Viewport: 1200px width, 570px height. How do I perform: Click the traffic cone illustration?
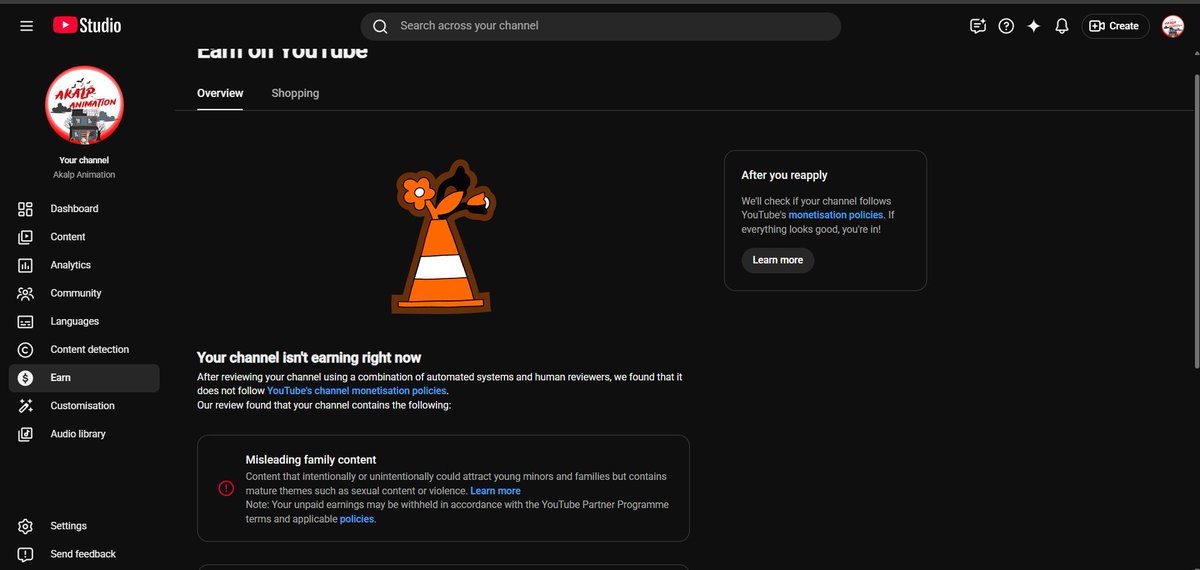443,236
